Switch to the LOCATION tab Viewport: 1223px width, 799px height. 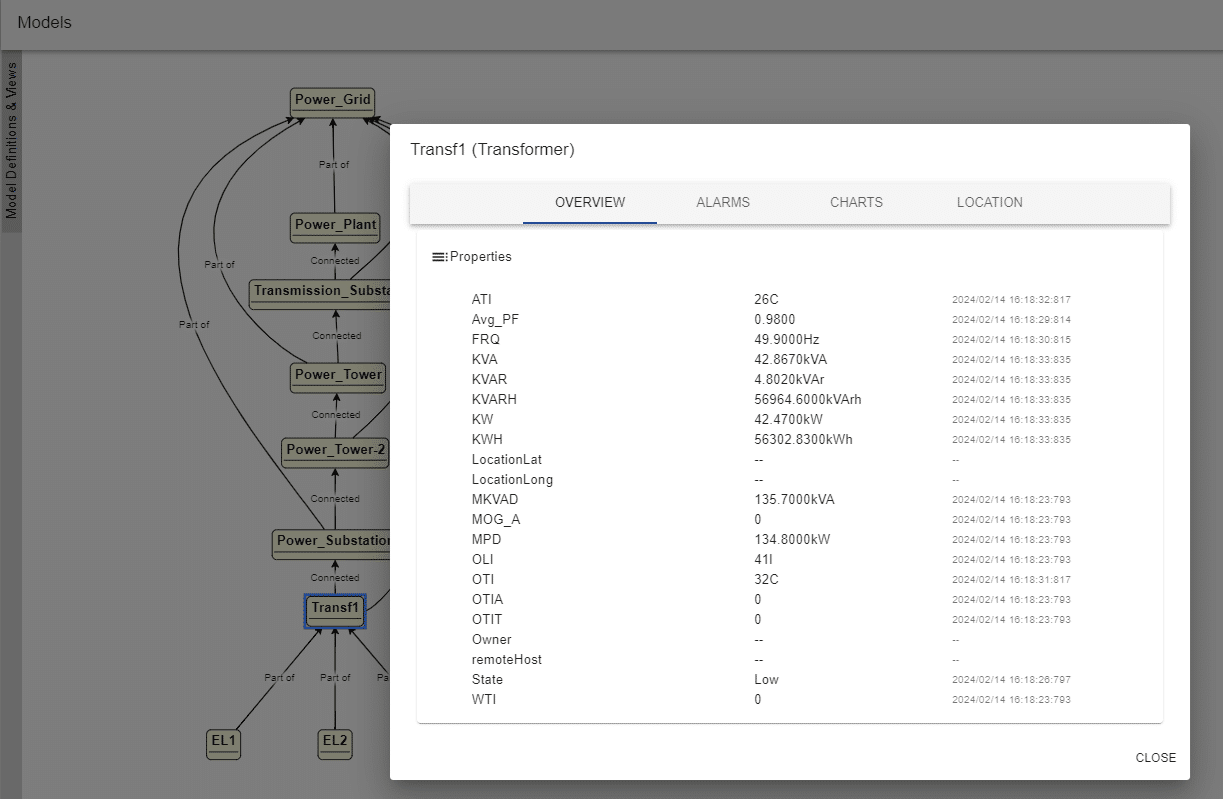[989, 202]
